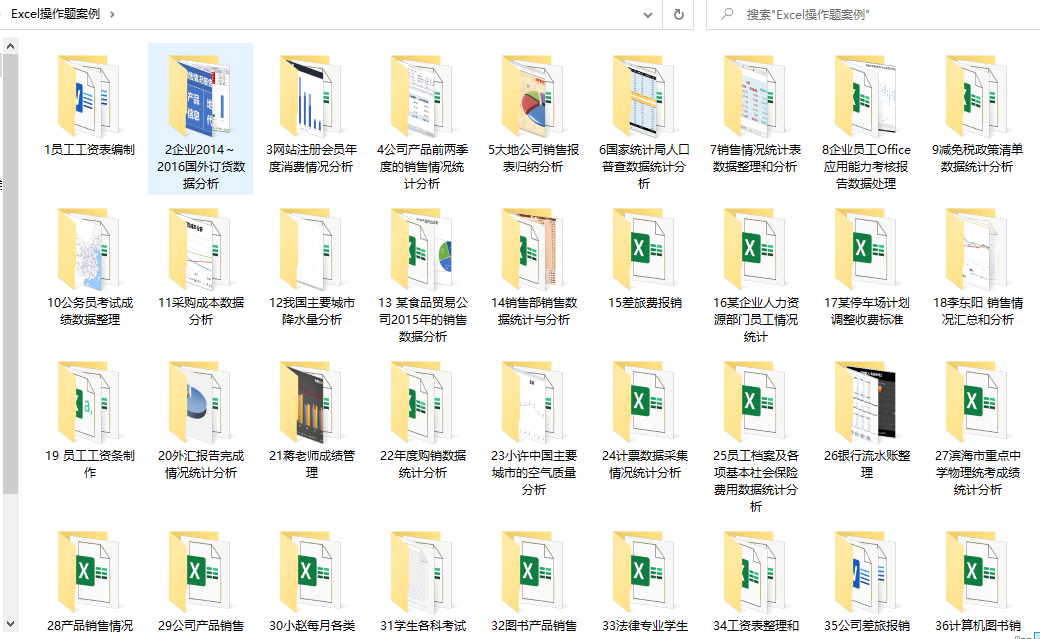The image size is (1040, 639).
Task: Open folder 29公司产品销售
Action: 200,581
